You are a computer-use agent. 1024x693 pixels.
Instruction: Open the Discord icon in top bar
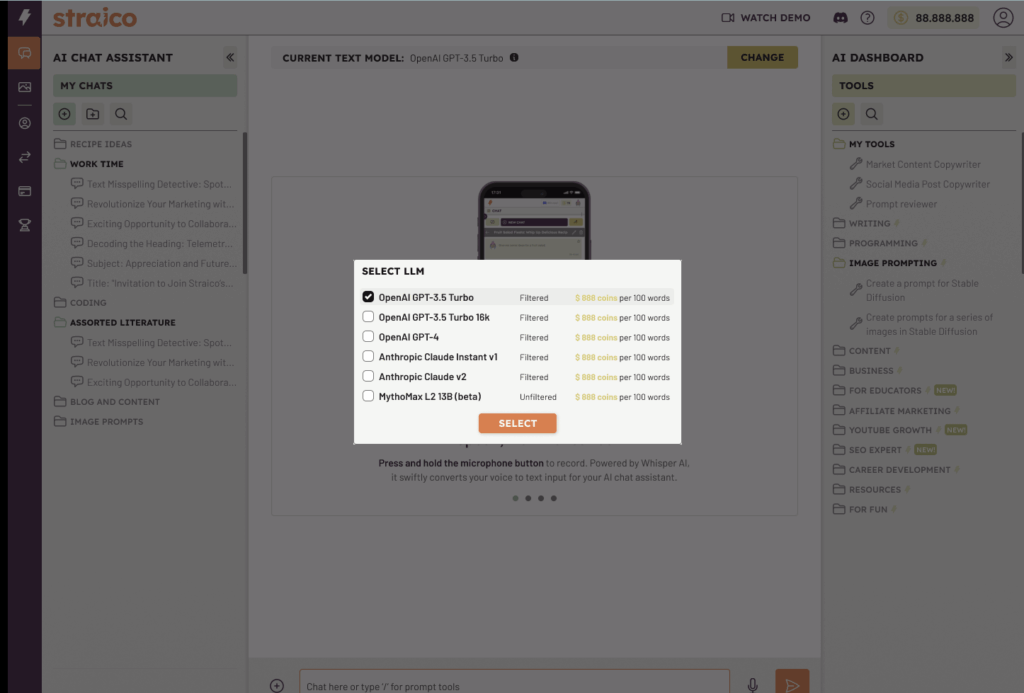840,18
